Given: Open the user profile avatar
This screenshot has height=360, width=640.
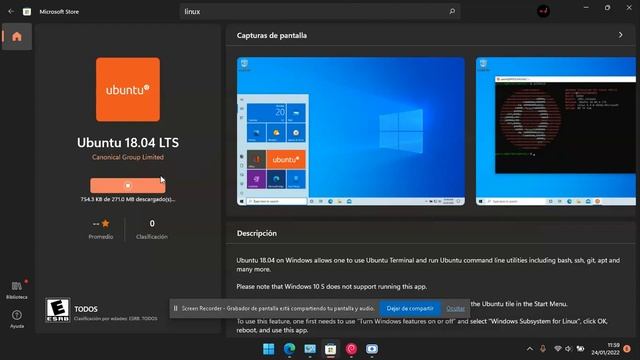Looking at the screenshot, I should click(x=543, y=11).
